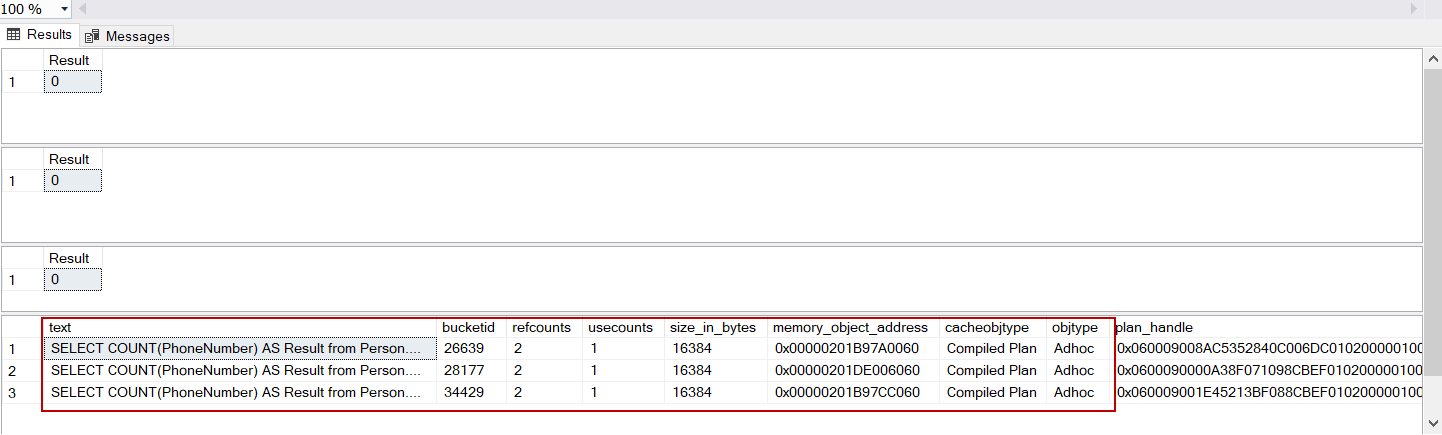Select the objtype column header
The image size is (1442, 435).
(1075, 328)
